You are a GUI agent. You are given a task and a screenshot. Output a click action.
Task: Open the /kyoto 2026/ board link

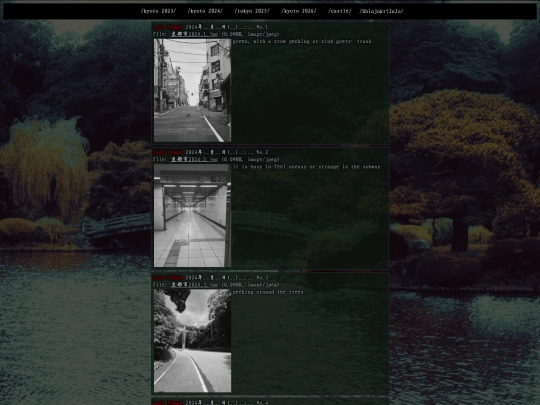299,11
